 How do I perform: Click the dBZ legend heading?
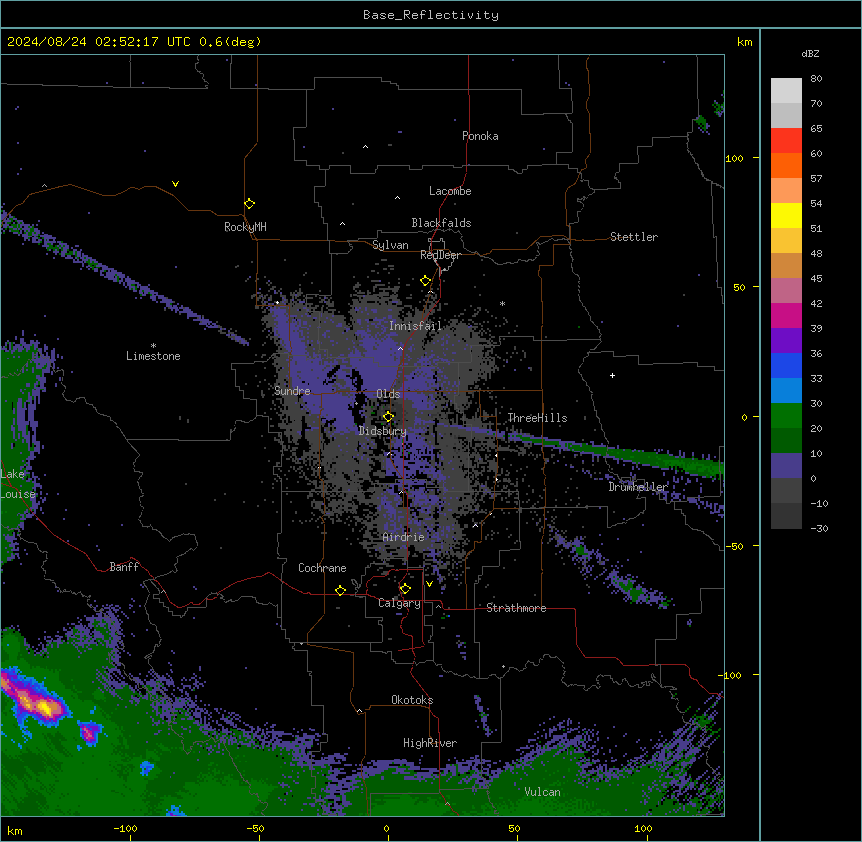tap(810, 53)
